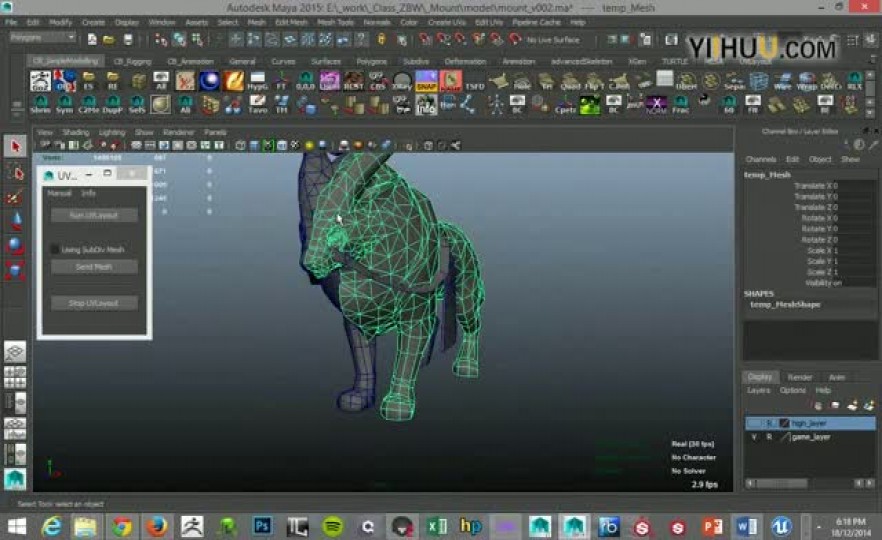Click the blue sphere shelf icon
This screenshot has width=882, height=540.
pyautogui.click(x=209, y=80)
